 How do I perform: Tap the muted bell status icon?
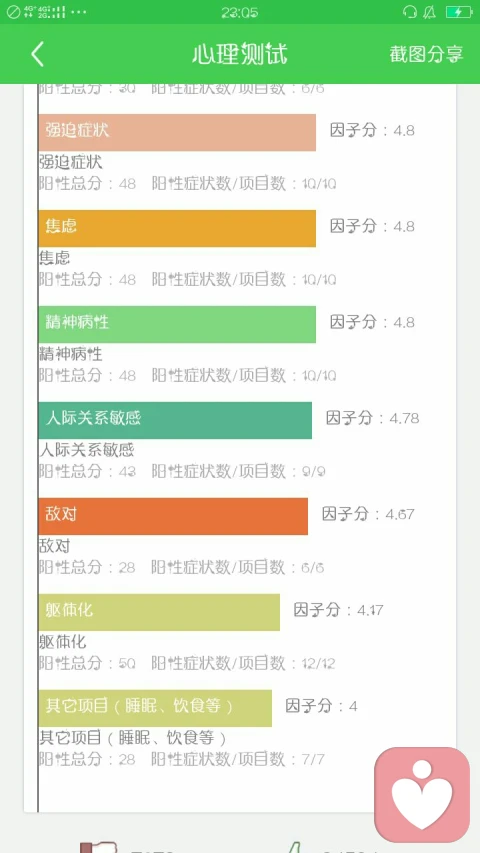[x=430, y=12]
